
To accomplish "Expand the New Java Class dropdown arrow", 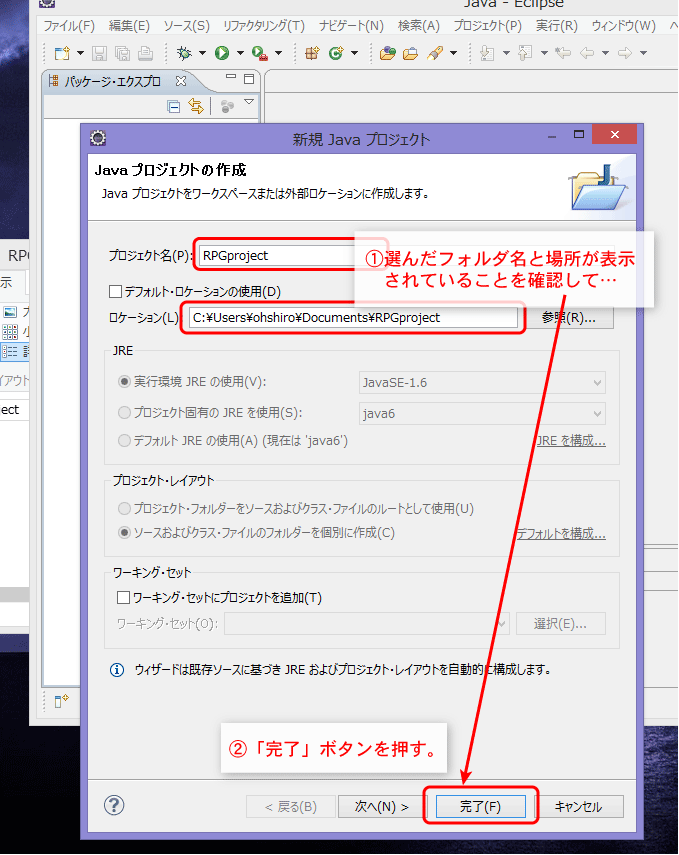I will [x=354, y=53].
